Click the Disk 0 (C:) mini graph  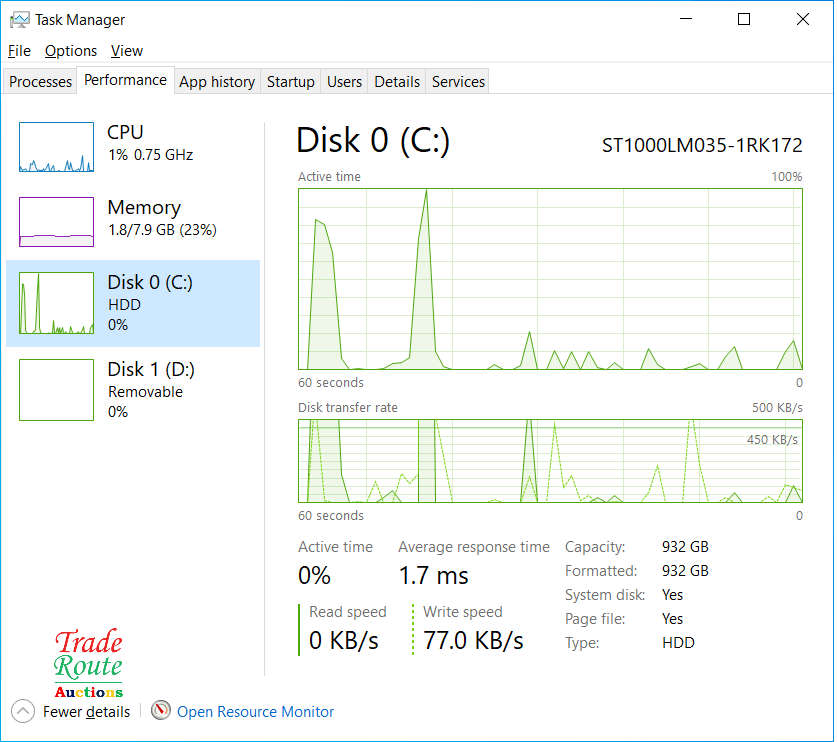56,303
